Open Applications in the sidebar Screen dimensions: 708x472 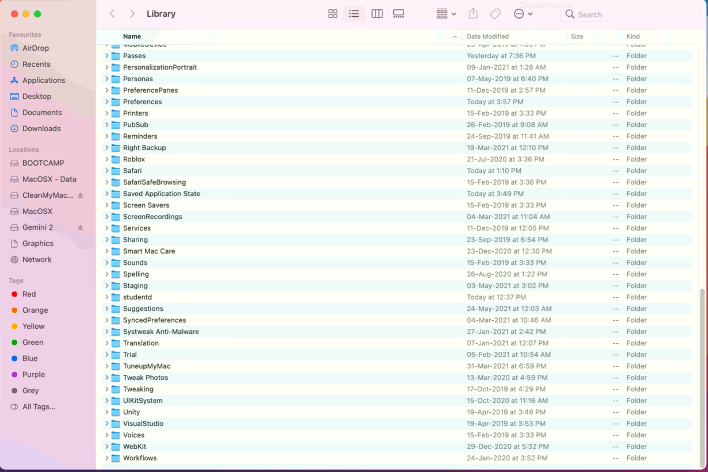click(x=44, y=80)
